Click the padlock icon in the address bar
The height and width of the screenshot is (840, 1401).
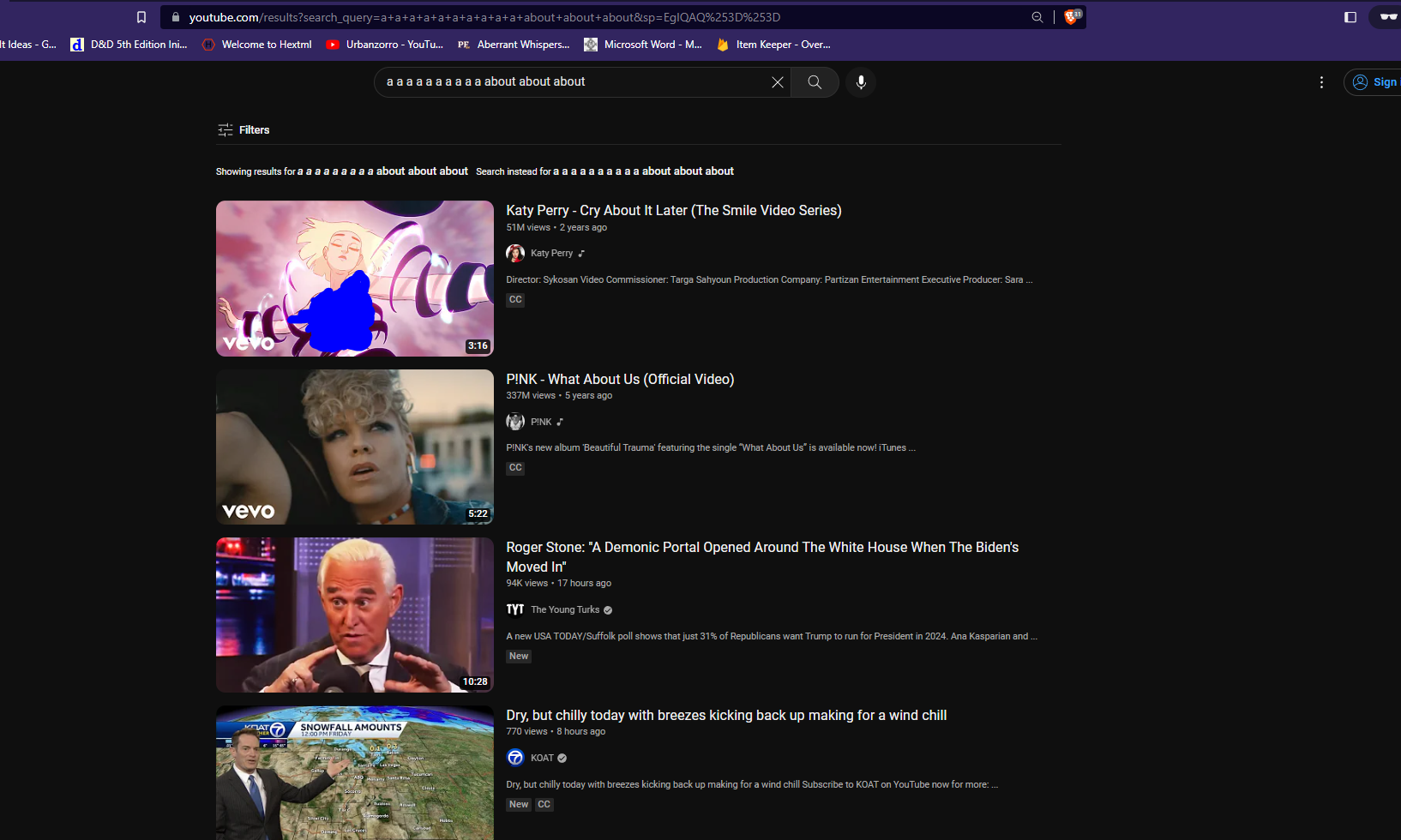(174, 16)
